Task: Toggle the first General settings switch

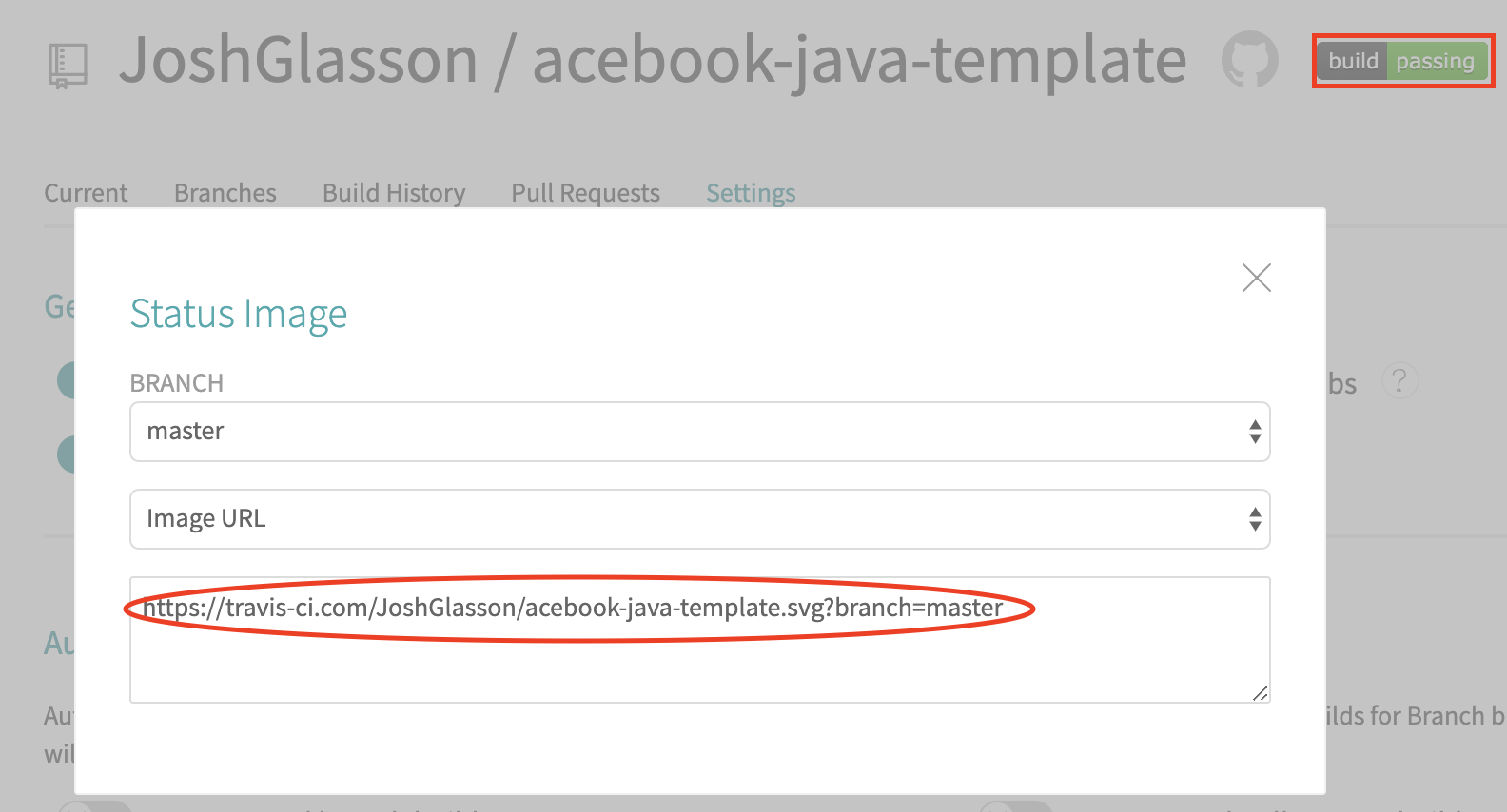Action: (x=67, y=380)
